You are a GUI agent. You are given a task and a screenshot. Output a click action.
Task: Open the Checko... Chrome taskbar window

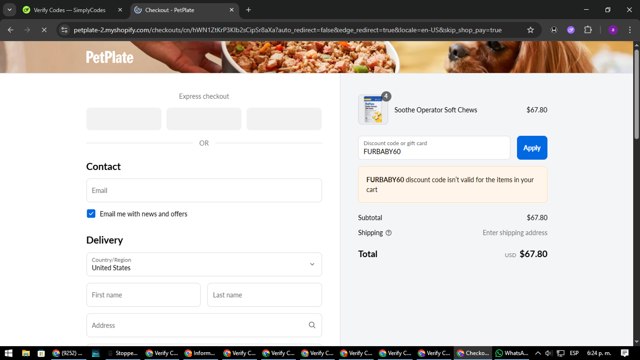pyautogui.click(x=473, y=353)
